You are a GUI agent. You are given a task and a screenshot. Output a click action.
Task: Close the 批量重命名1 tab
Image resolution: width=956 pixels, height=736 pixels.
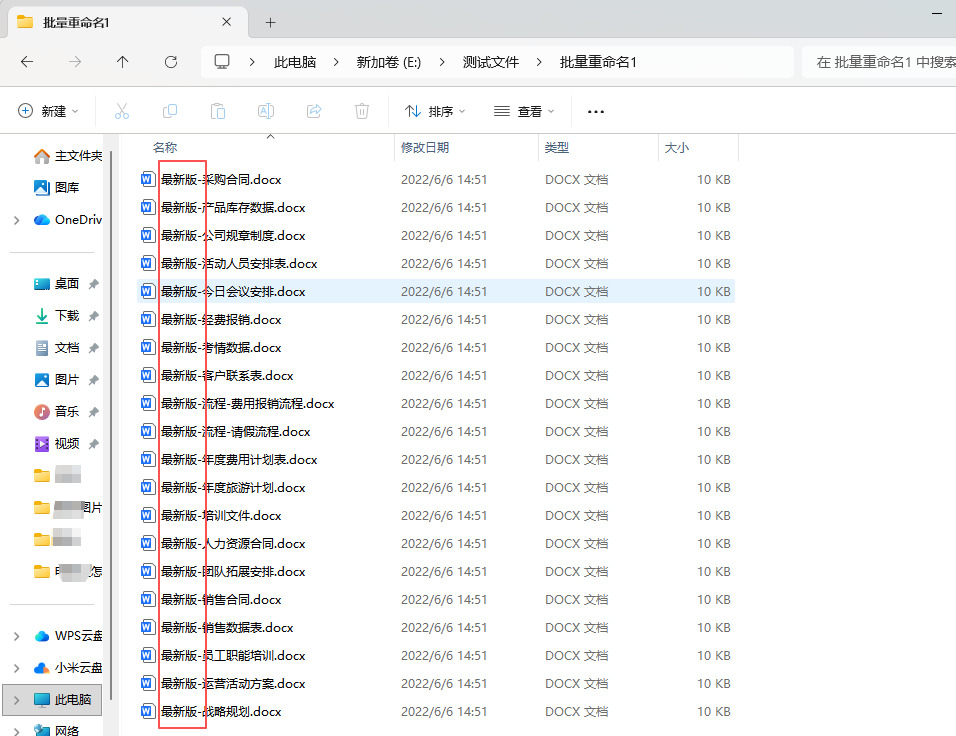[x=226, y=22]
